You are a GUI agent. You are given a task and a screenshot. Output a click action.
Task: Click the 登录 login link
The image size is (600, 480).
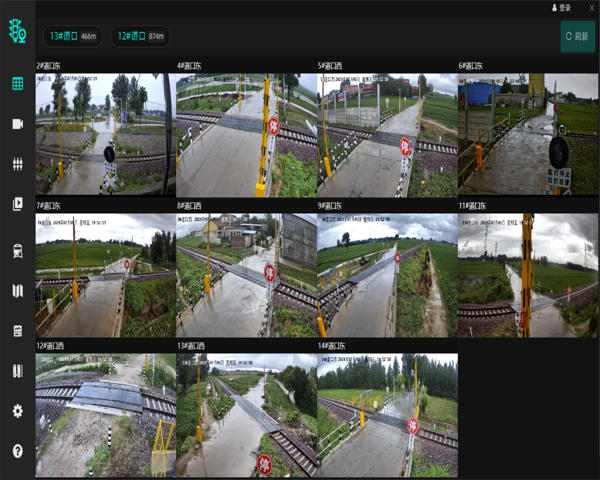[561, 7]
